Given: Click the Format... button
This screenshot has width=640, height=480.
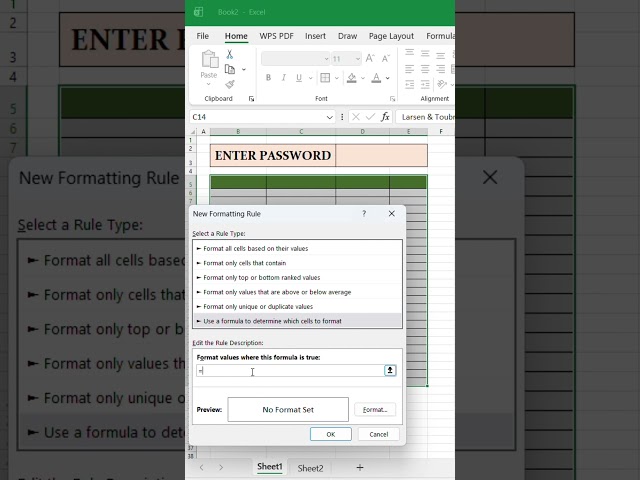Looking at the screenshot, I should (x=375, y=409).
